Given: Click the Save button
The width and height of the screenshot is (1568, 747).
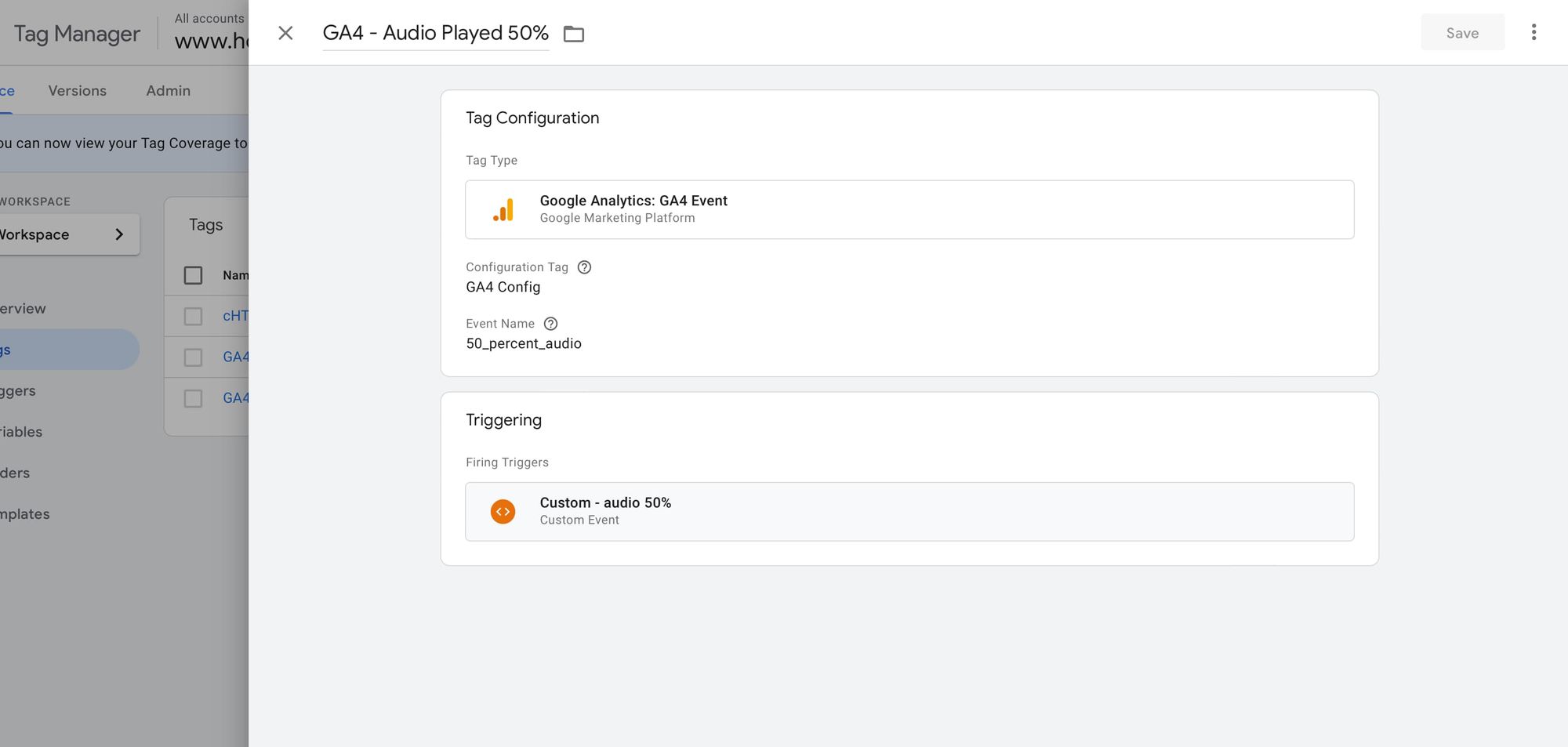Looking at the screenshot, I should pyautogui.click(x=1462, y=33).
